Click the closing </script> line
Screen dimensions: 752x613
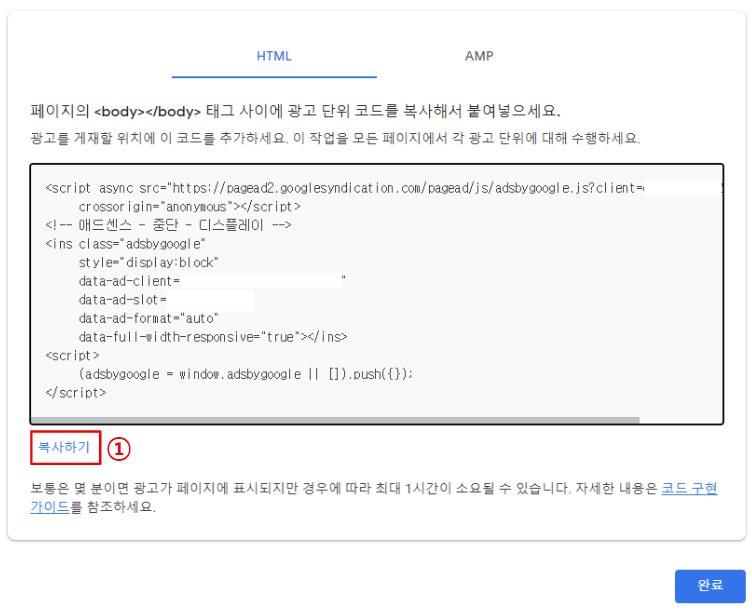75,393
